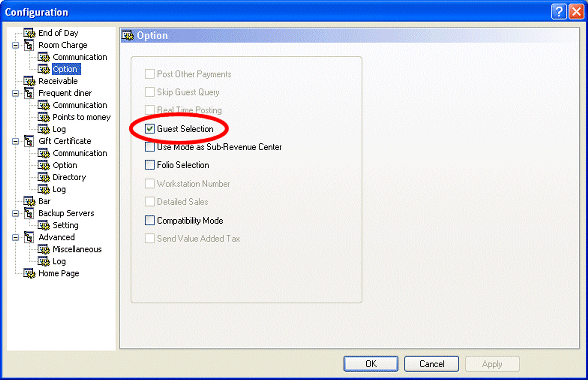
Task: Open Miscellaneous under Advanced
Action: pyautogui.click(x=77, y=249)
